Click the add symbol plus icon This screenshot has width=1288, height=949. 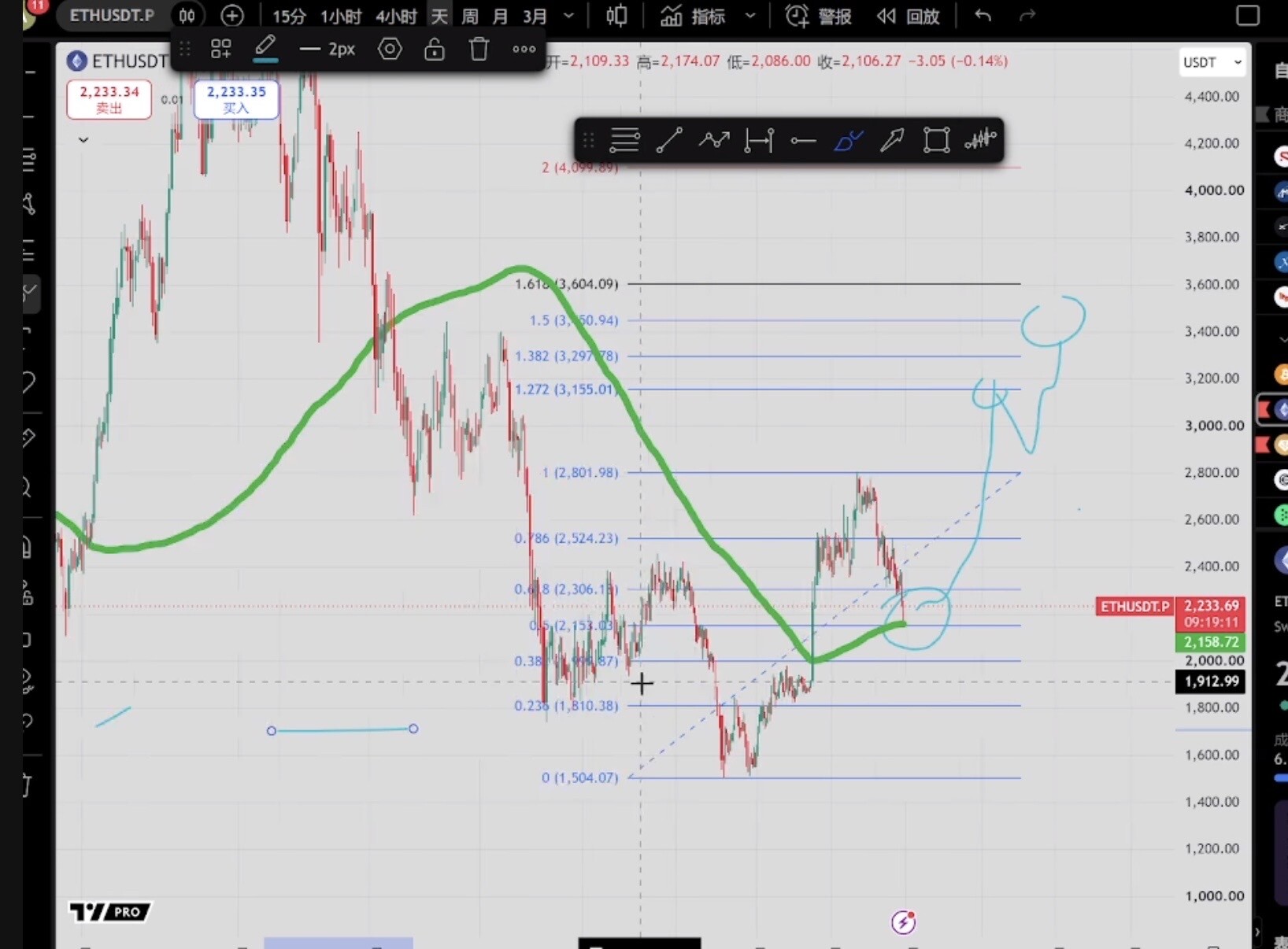(x=232, y=16)
